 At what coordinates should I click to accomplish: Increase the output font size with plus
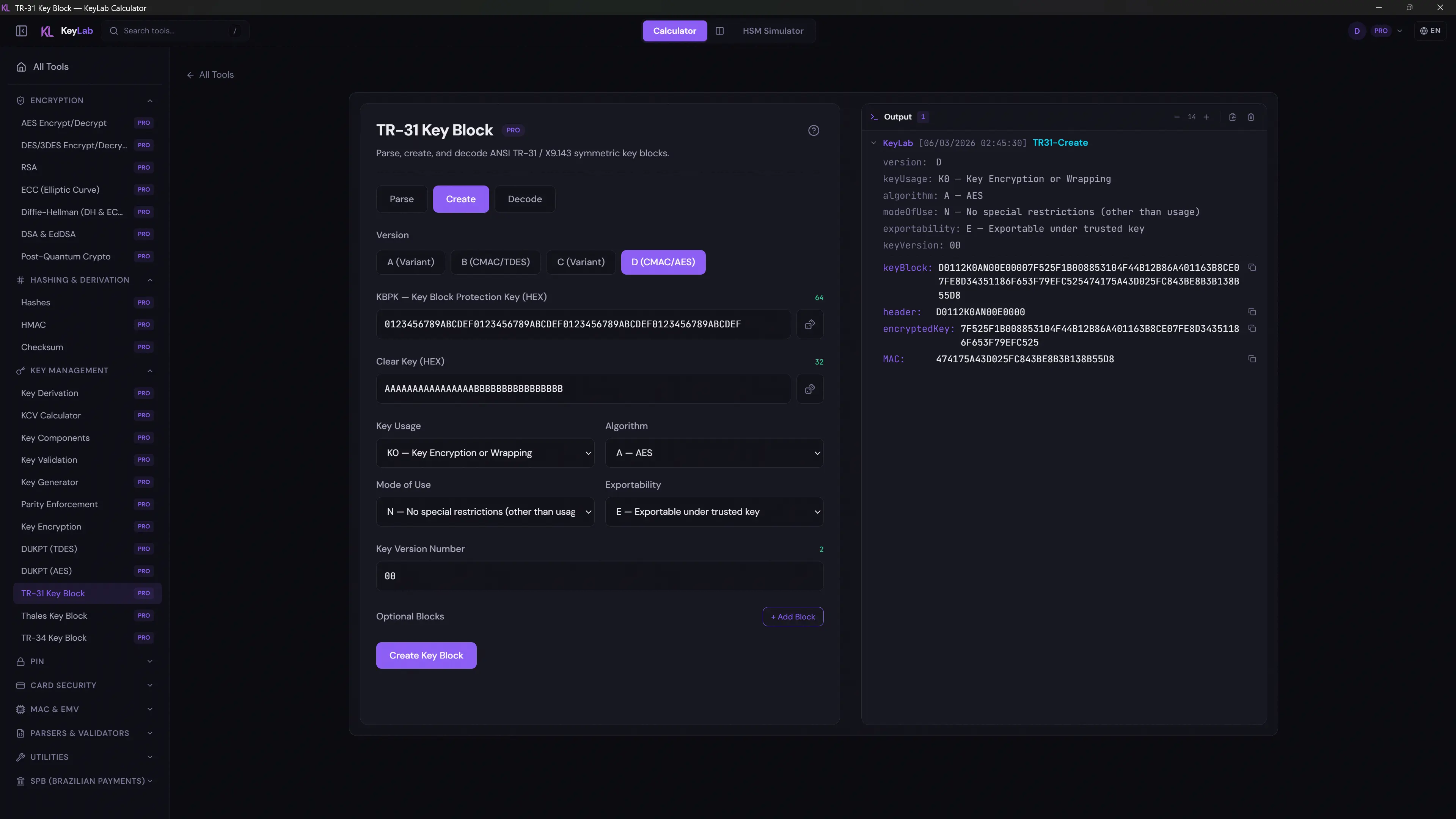click(x=1206, y=117)
